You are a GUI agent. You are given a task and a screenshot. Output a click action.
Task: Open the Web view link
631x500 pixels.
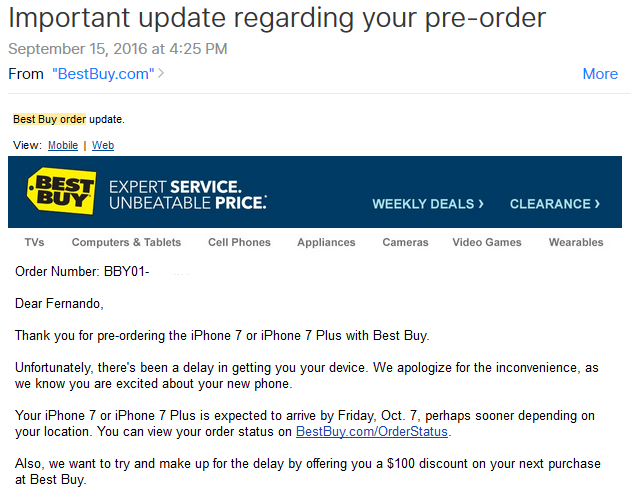coord(103,145)
